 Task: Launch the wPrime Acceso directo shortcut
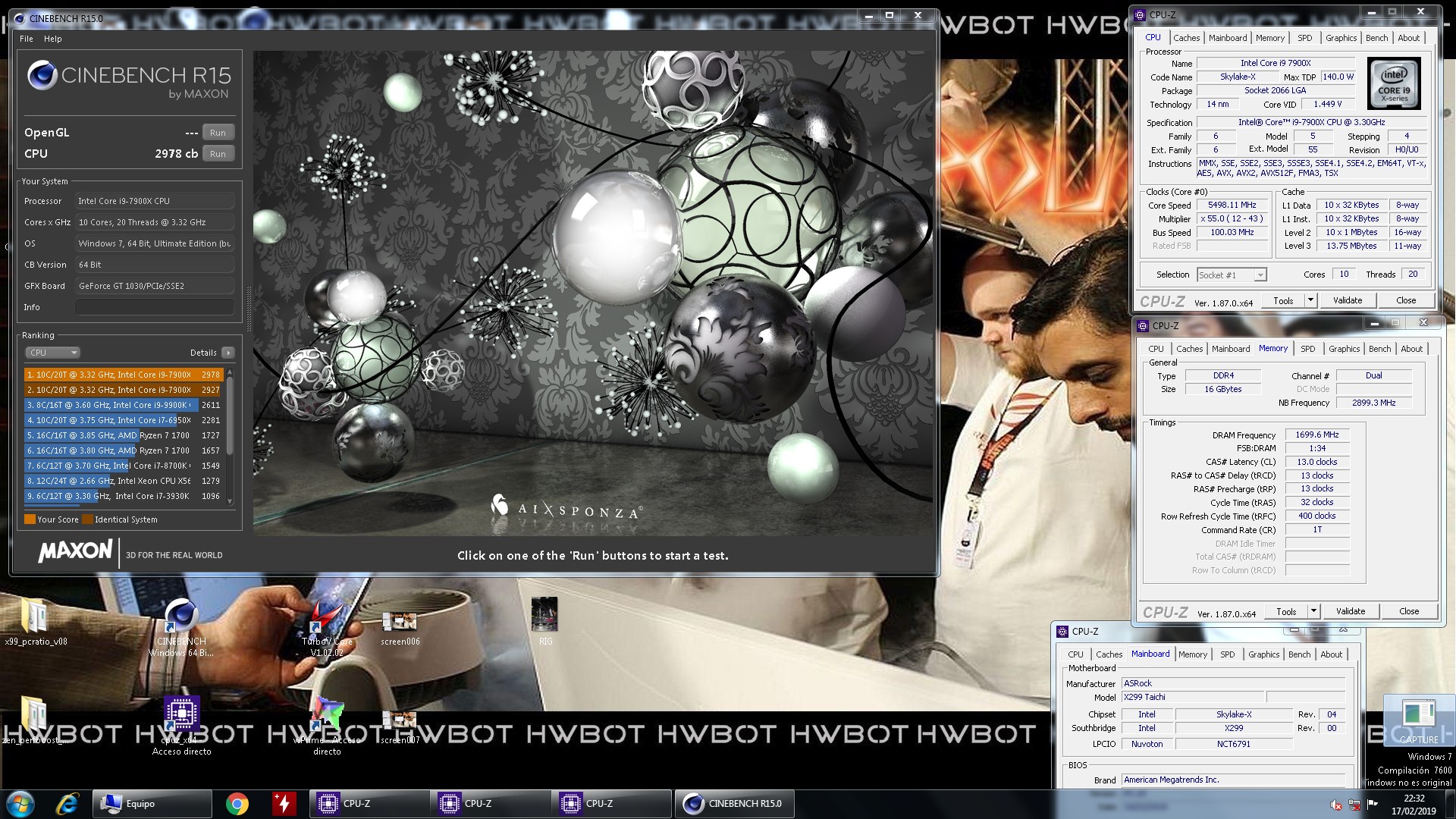coord(327,725)
